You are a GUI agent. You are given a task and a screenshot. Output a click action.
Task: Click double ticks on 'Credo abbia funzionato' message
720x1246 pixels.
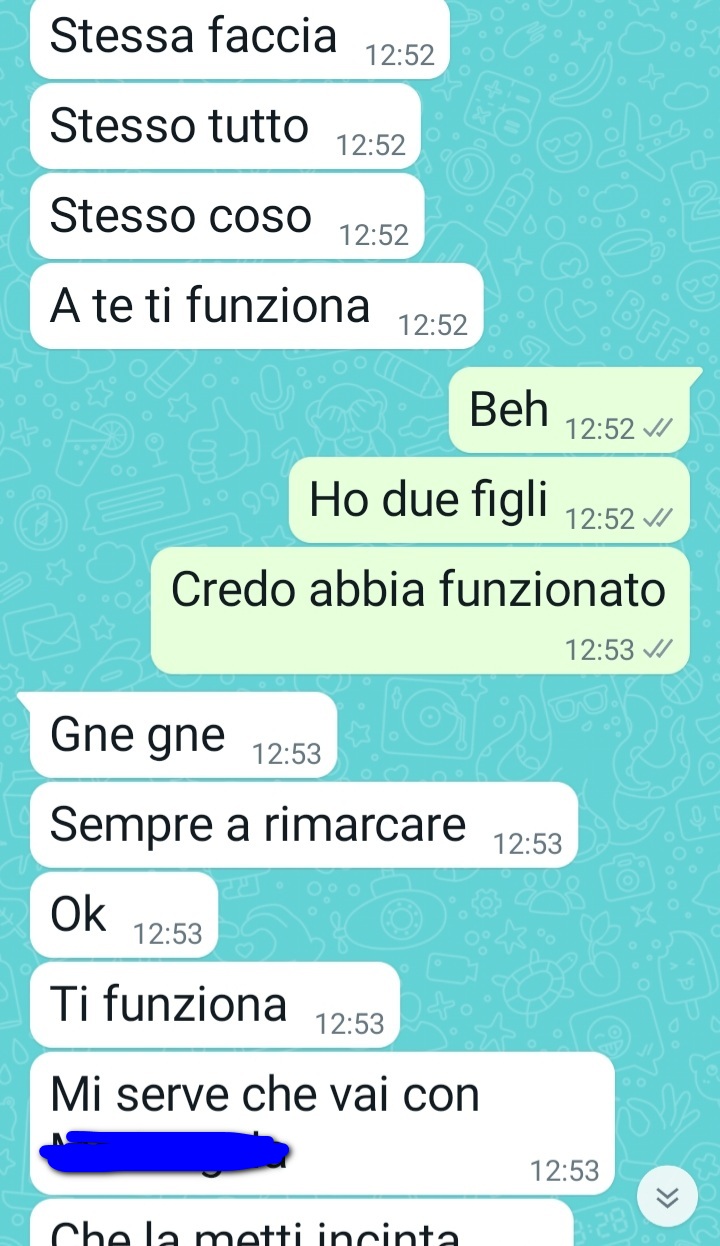(657, 650)
